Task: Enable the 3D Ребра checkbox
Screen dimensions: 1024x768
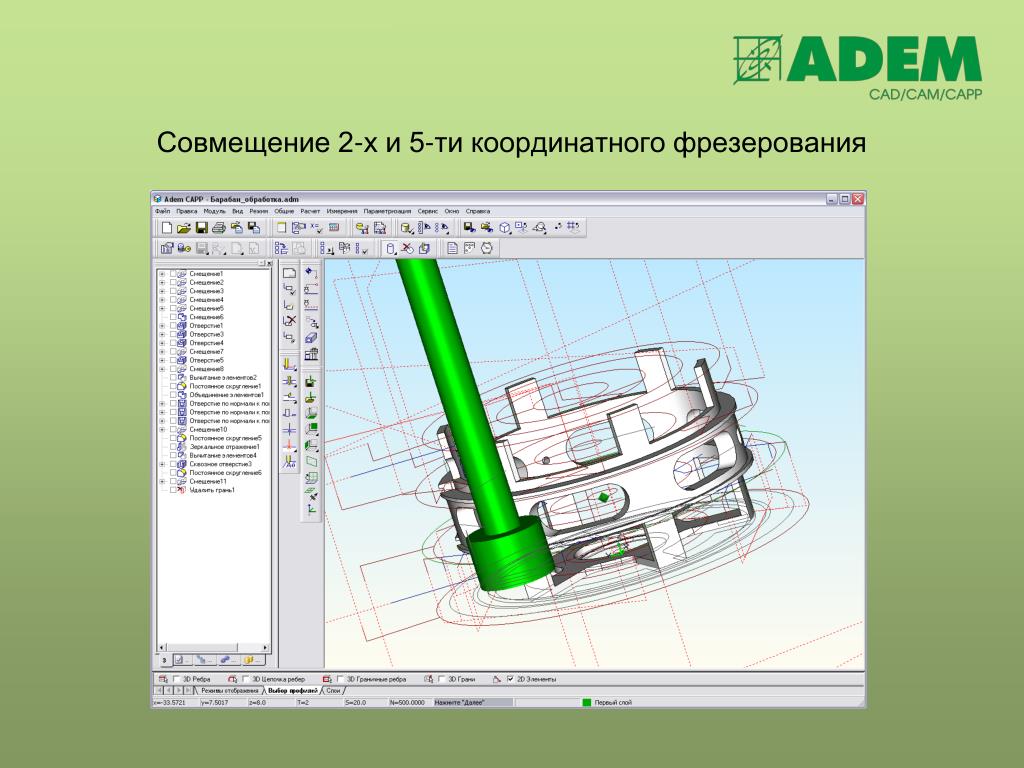Action: [x=176, y=679]
